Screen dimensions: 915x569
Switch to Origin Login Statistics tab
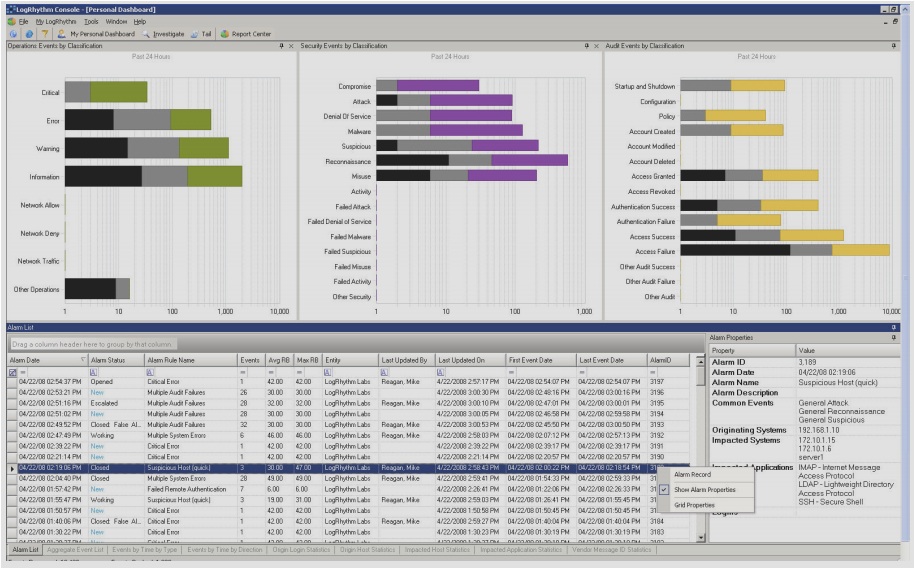[301, 550]
